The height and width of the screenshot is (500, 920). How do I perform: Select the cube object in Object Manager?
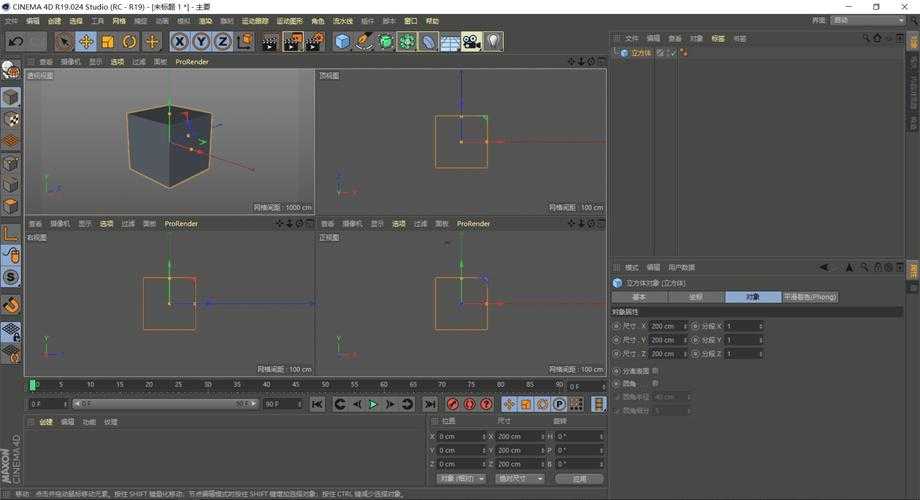coord(641,53)
